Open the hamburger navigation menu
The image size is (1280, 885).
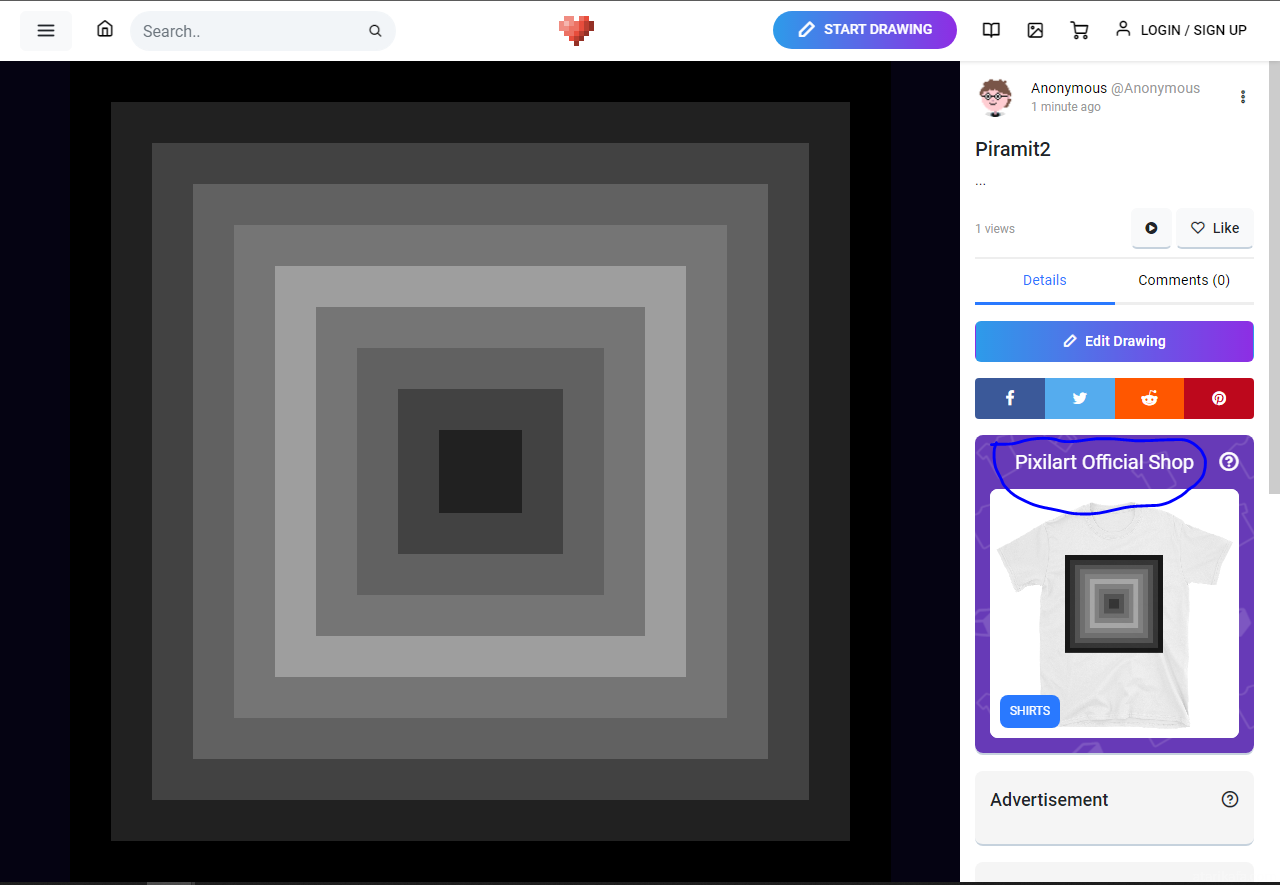46,30
